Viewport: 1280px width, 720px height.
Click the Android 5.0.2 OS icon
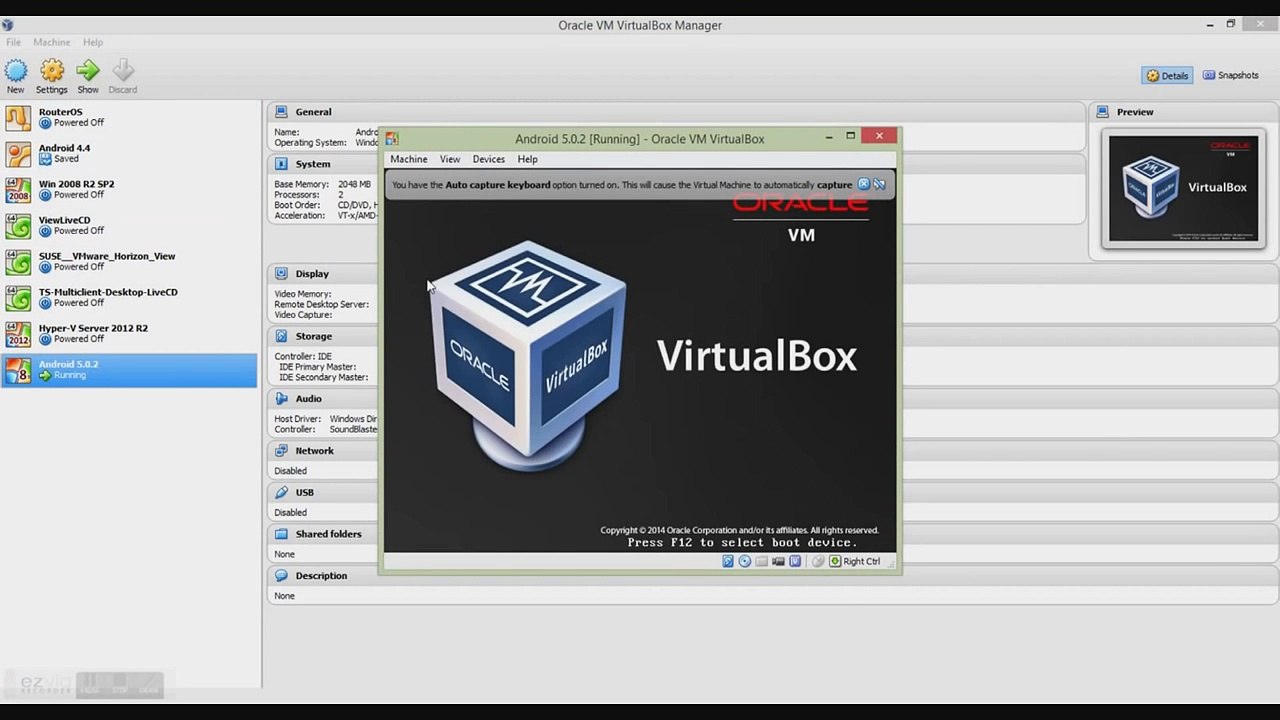[18, 370]
